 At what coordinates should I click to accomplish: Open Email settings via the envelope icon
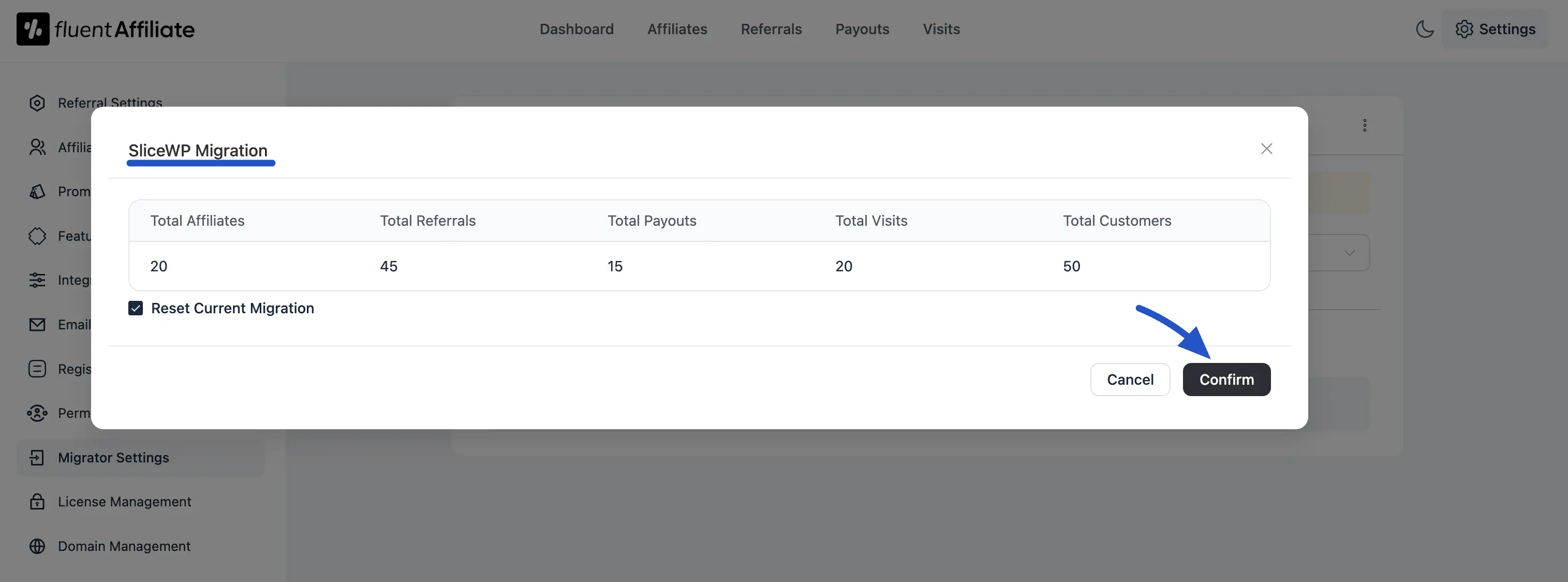click(37, 325)
